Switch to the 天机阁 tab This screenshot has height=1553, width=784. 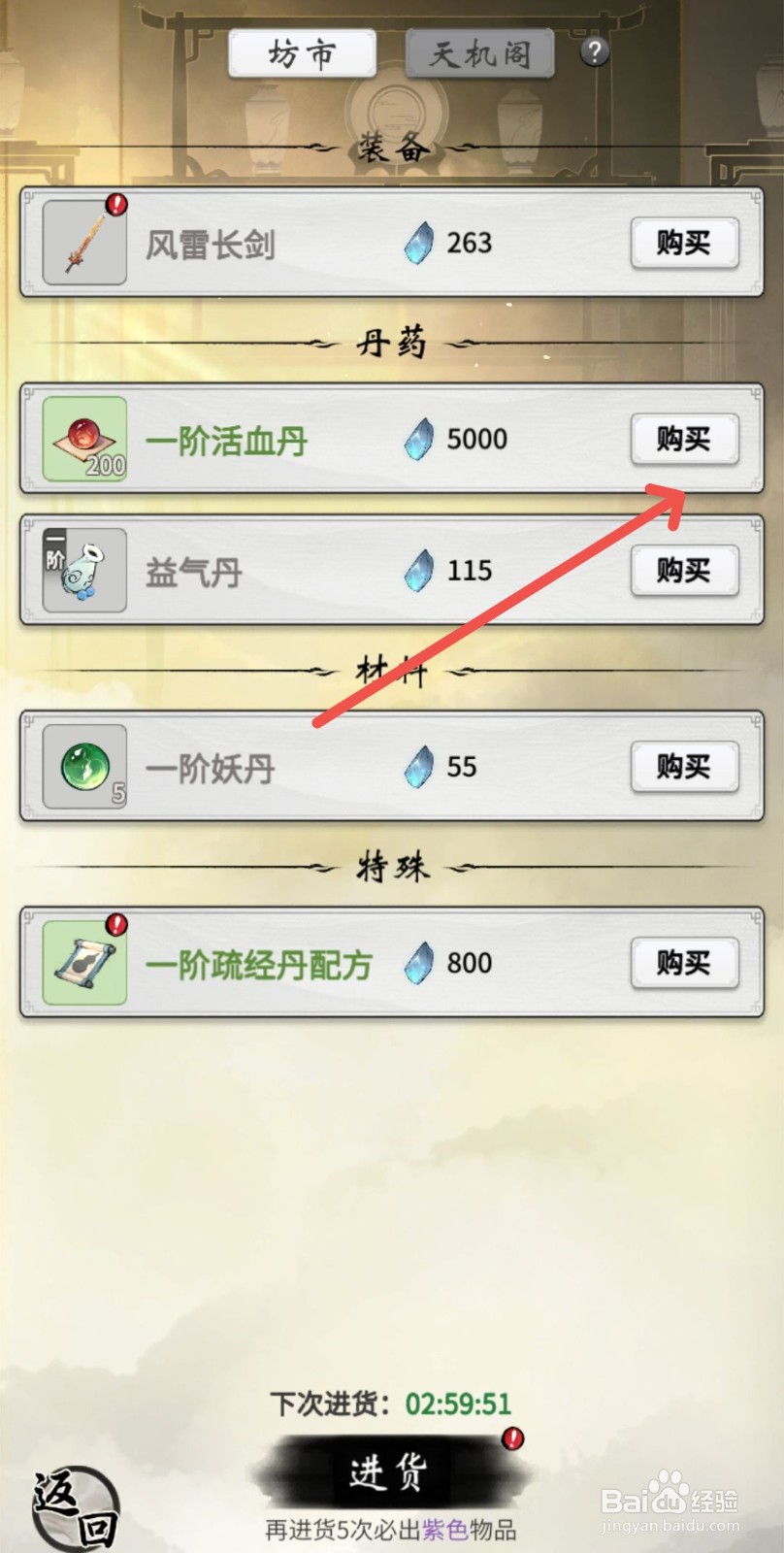pos(480,53)
